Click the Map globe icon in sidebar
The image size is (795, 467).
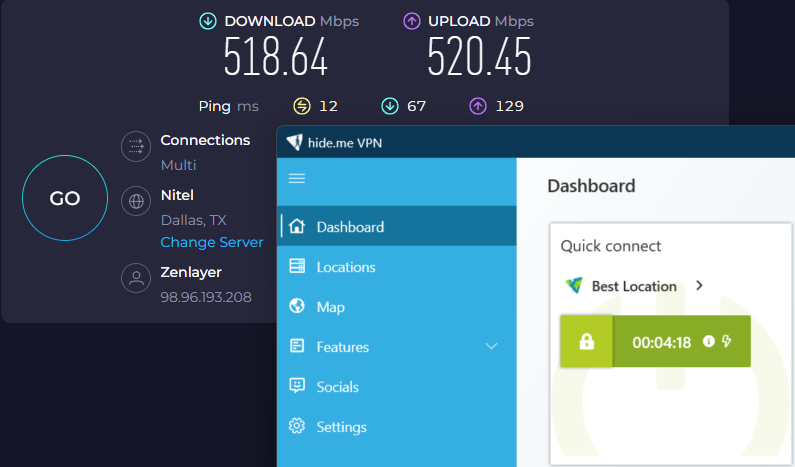click(297, 306)
